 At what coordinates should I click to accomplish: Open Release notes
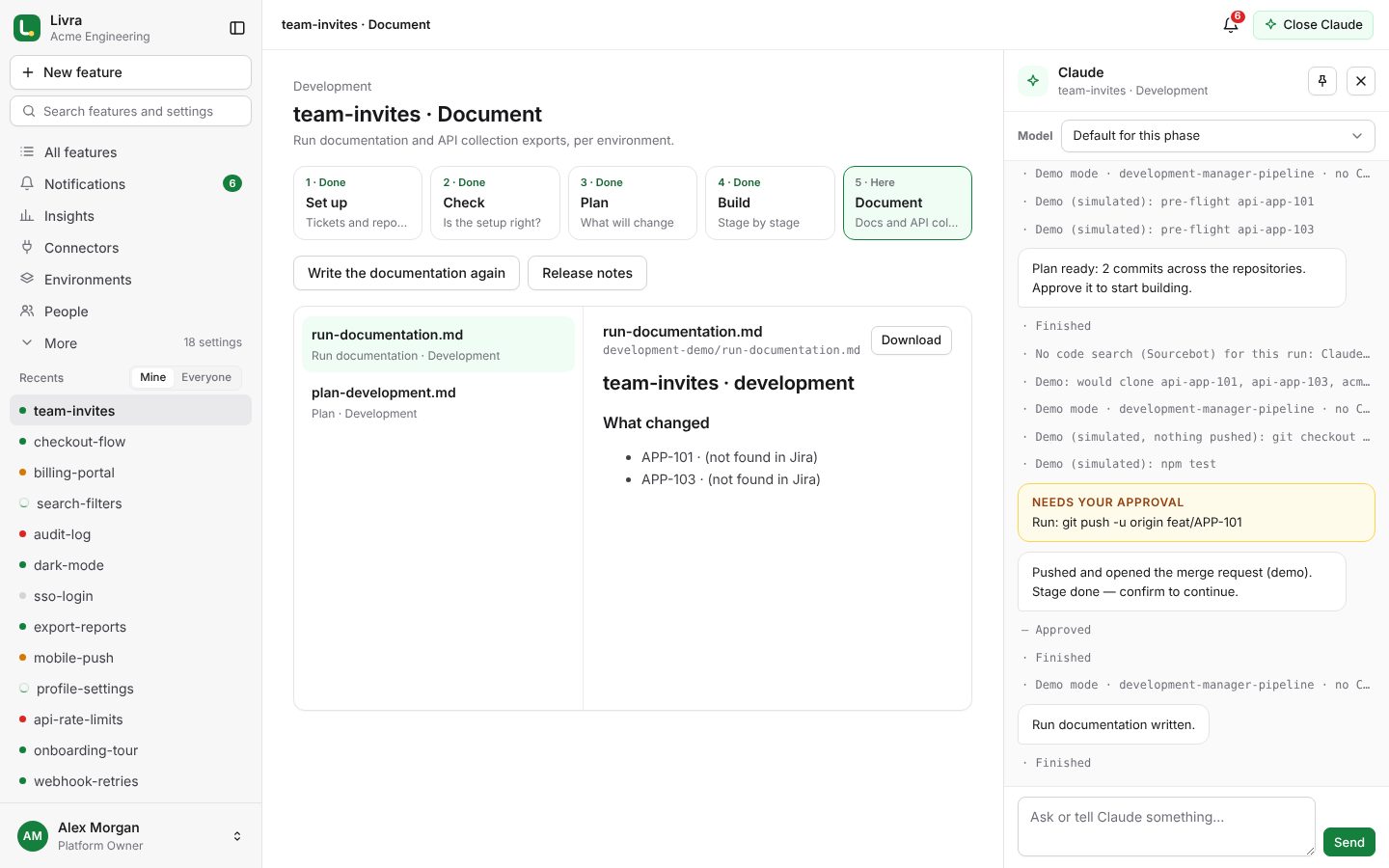(587, 273)
